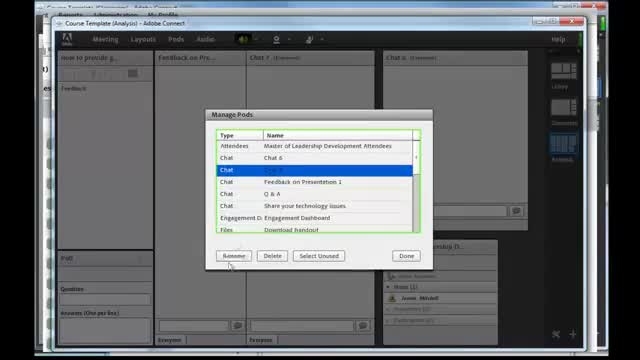Open the Pods menu
The width and height of the screenshot is (640, 360).
click(x=176, y=40)
